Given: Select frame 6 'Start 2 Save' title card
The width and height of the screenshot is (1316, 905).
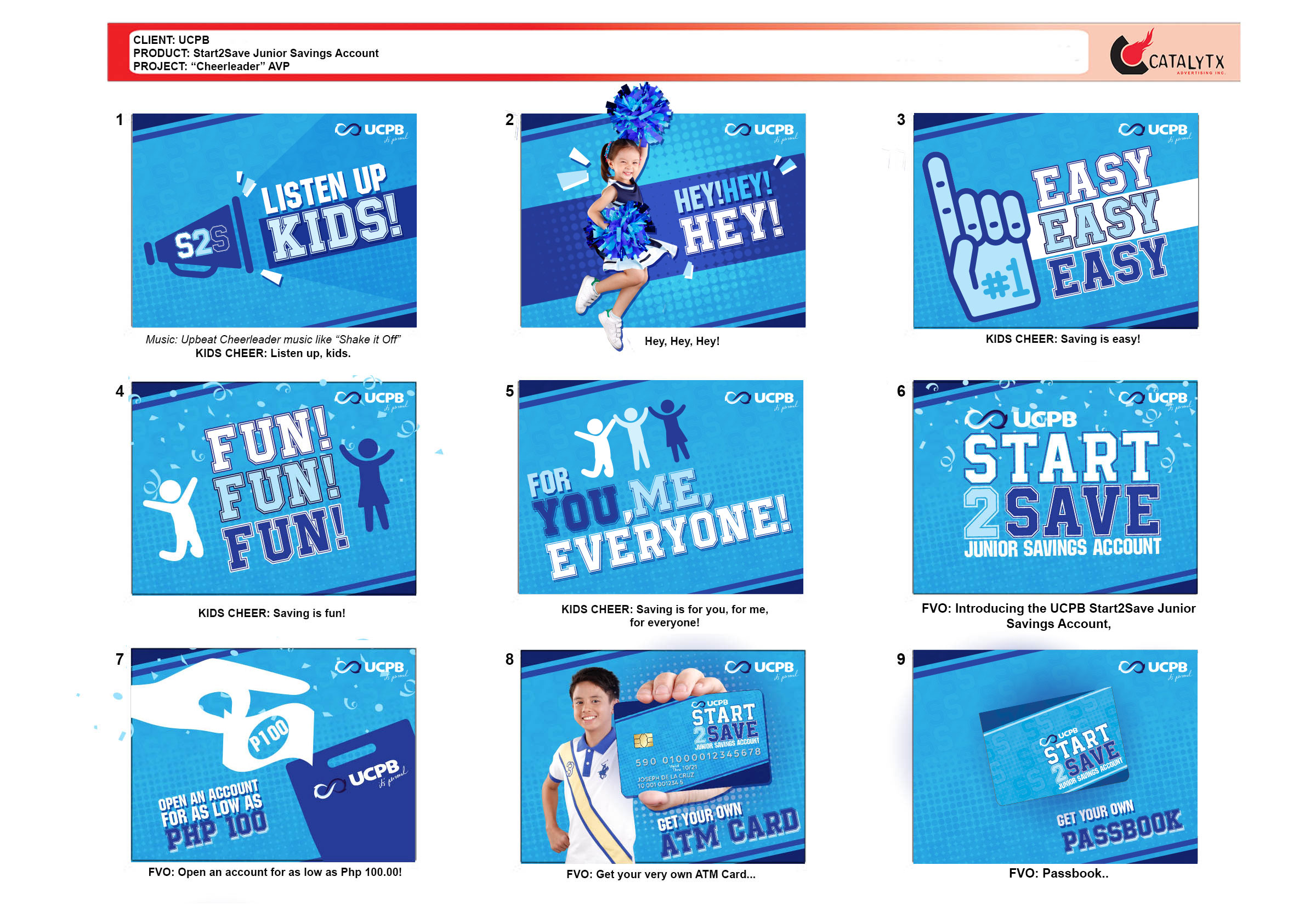Looking at the screenshot, I should [x=1055, y=487].
